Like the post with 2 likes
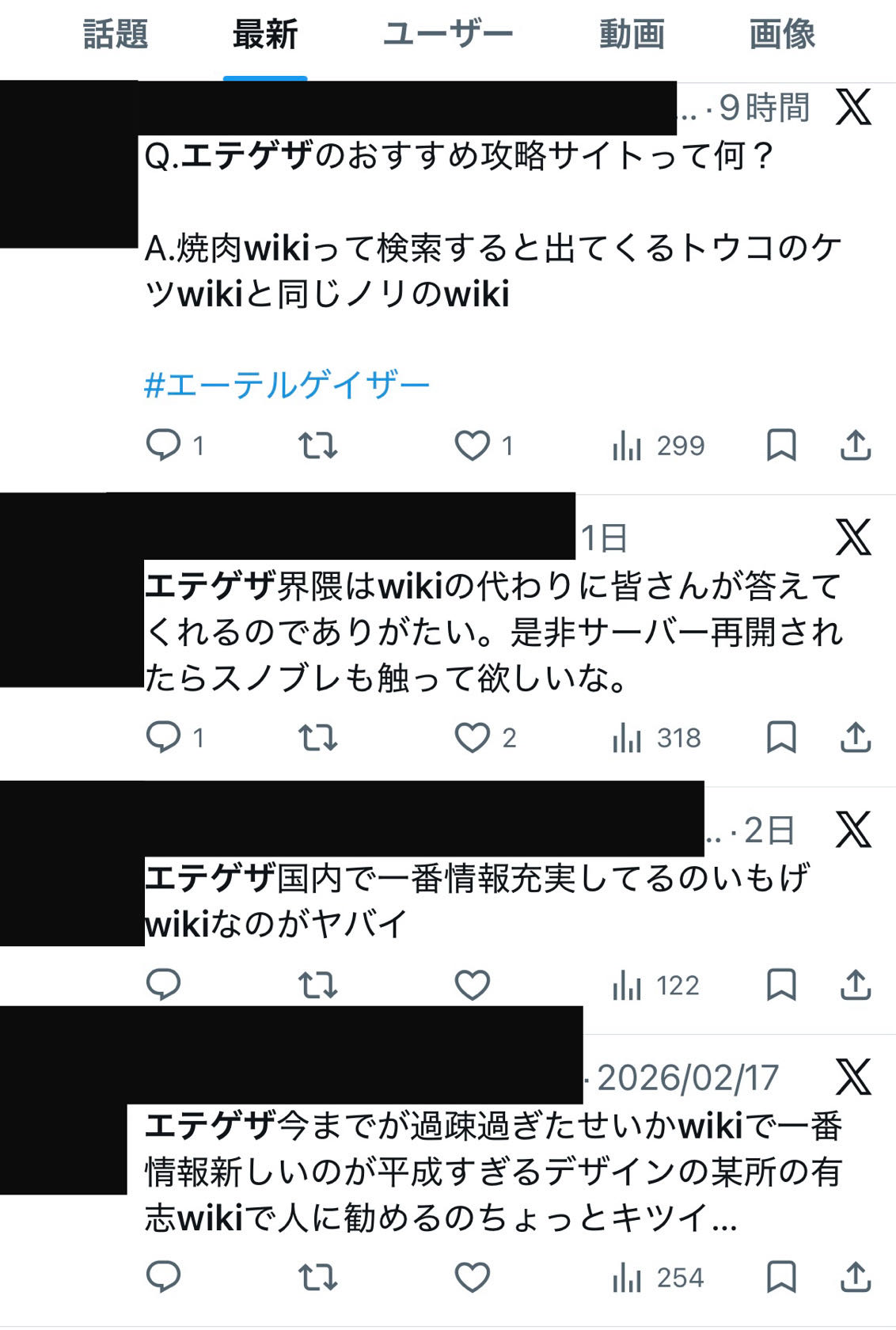Image resolution: width=896 pixels, height=1330 pixels. click(484, 738)
